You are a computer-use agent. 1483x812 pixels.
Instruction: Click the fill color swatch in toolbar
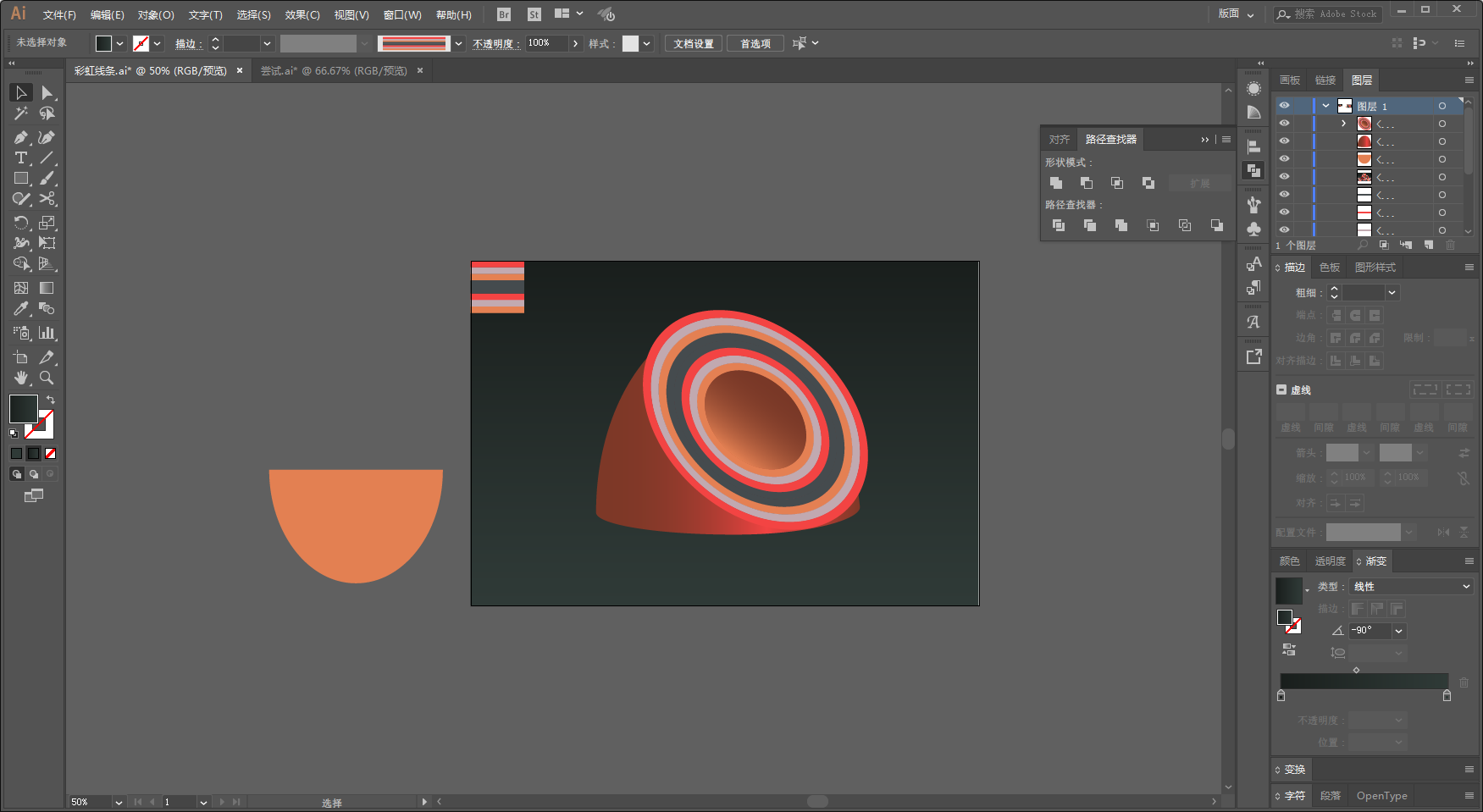coord(23,409)
